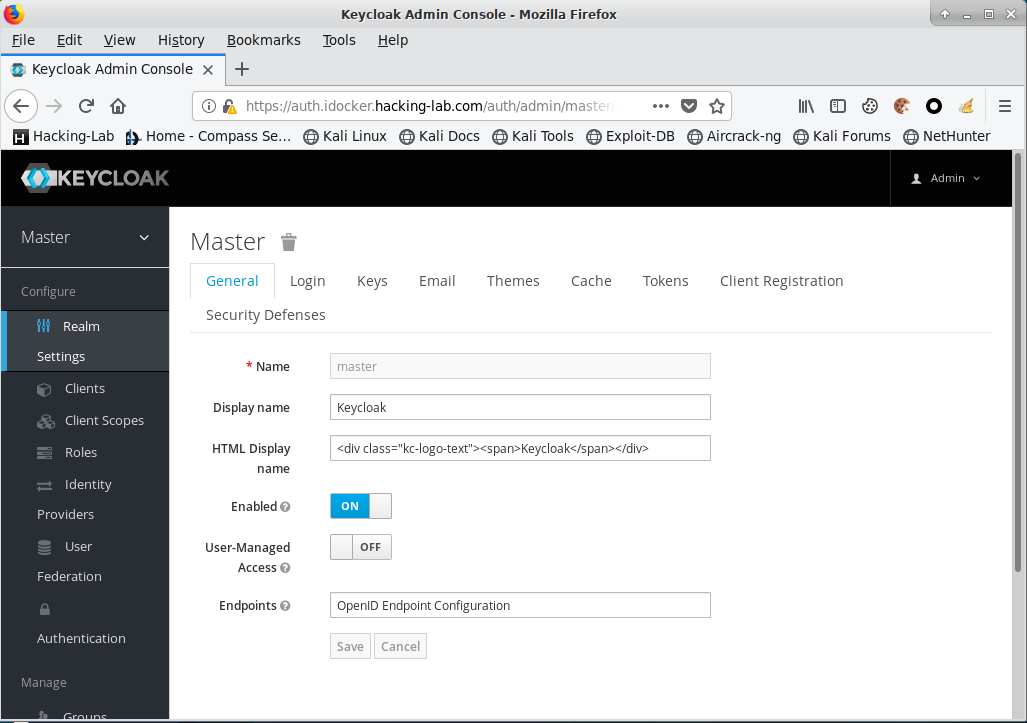Click the HTML Display name field

click(520, 448)
